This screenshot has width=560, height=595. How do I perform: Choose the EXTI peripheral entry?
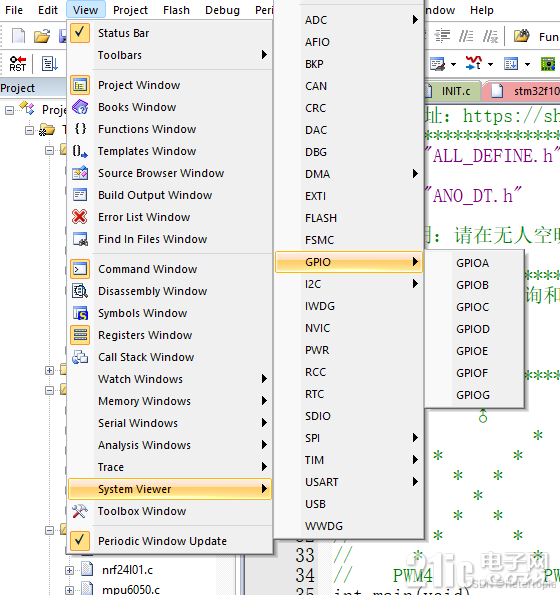[x=349, y=196]
